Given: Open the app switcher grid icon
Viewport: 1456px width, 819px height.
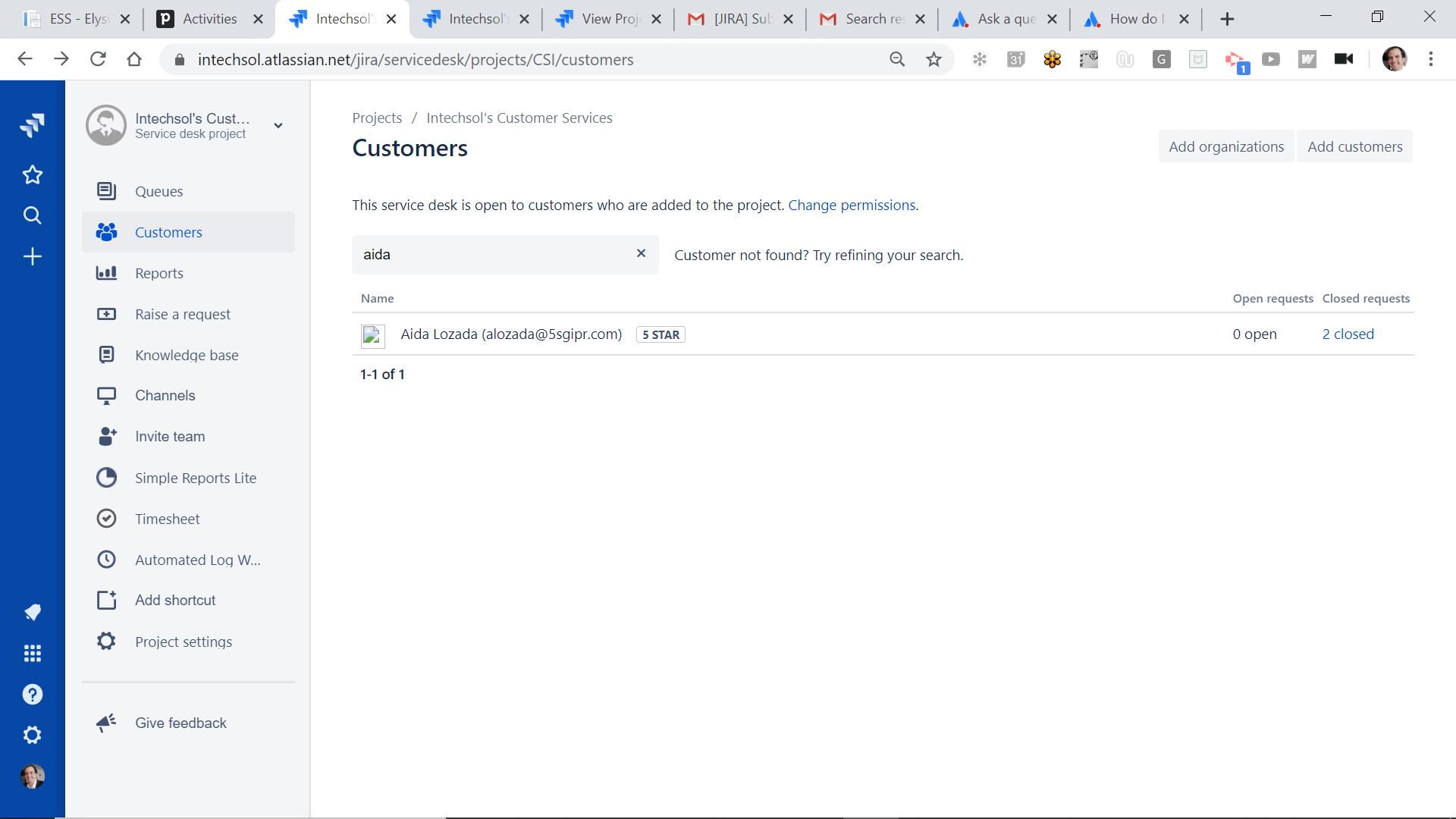Looking at the screenshot, I should coord(32,653).
